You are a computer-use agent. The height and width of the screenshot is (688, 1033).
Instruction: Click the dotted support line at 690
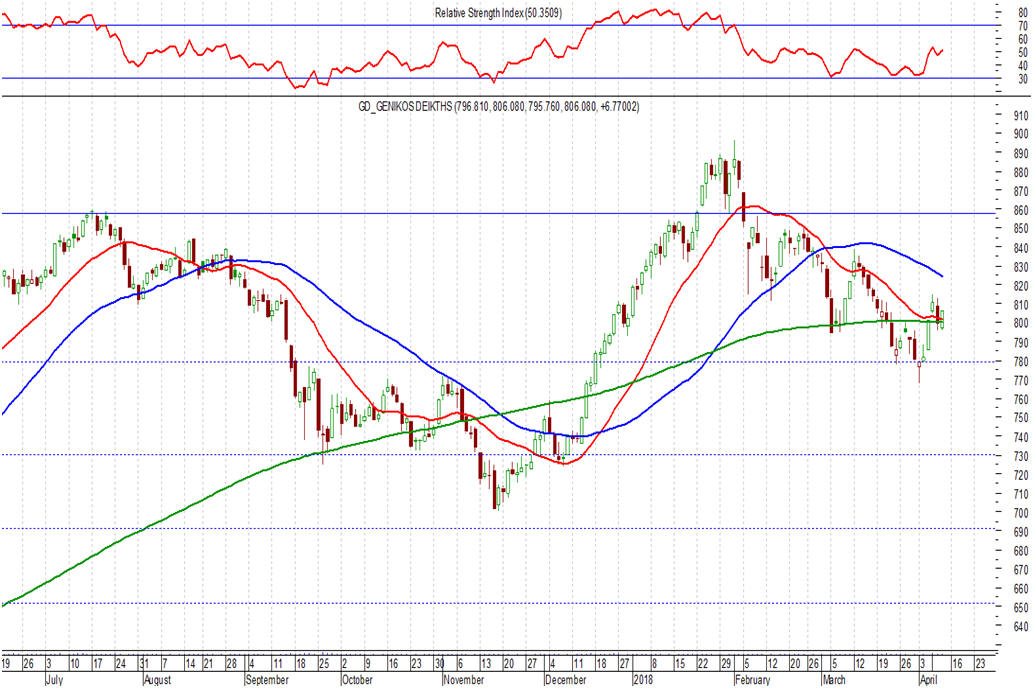click(497, 529)
